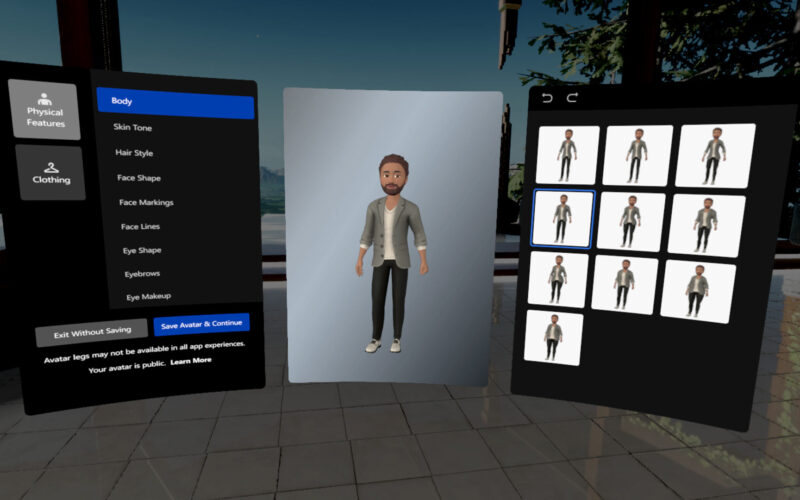
Task: Select last body type in top row
Action: (715, 156)
